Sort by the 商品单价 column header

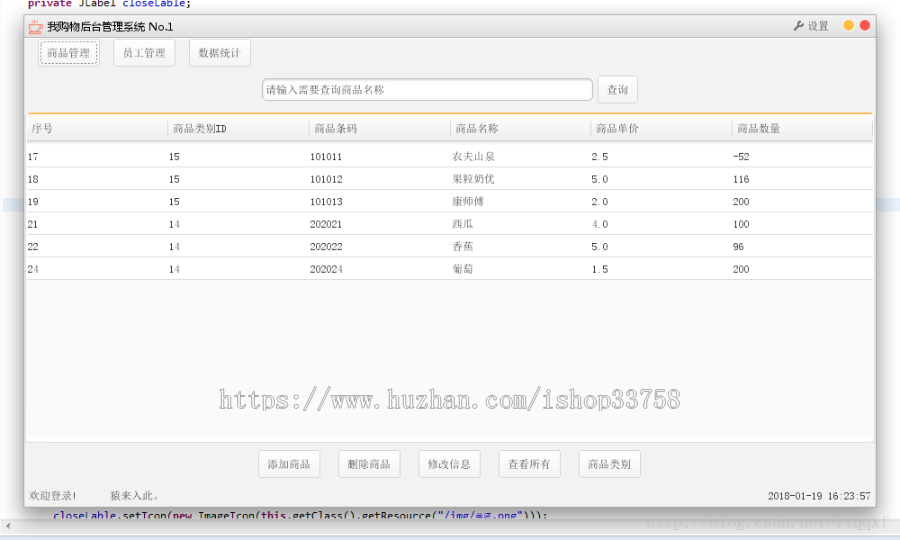[661, 129]
